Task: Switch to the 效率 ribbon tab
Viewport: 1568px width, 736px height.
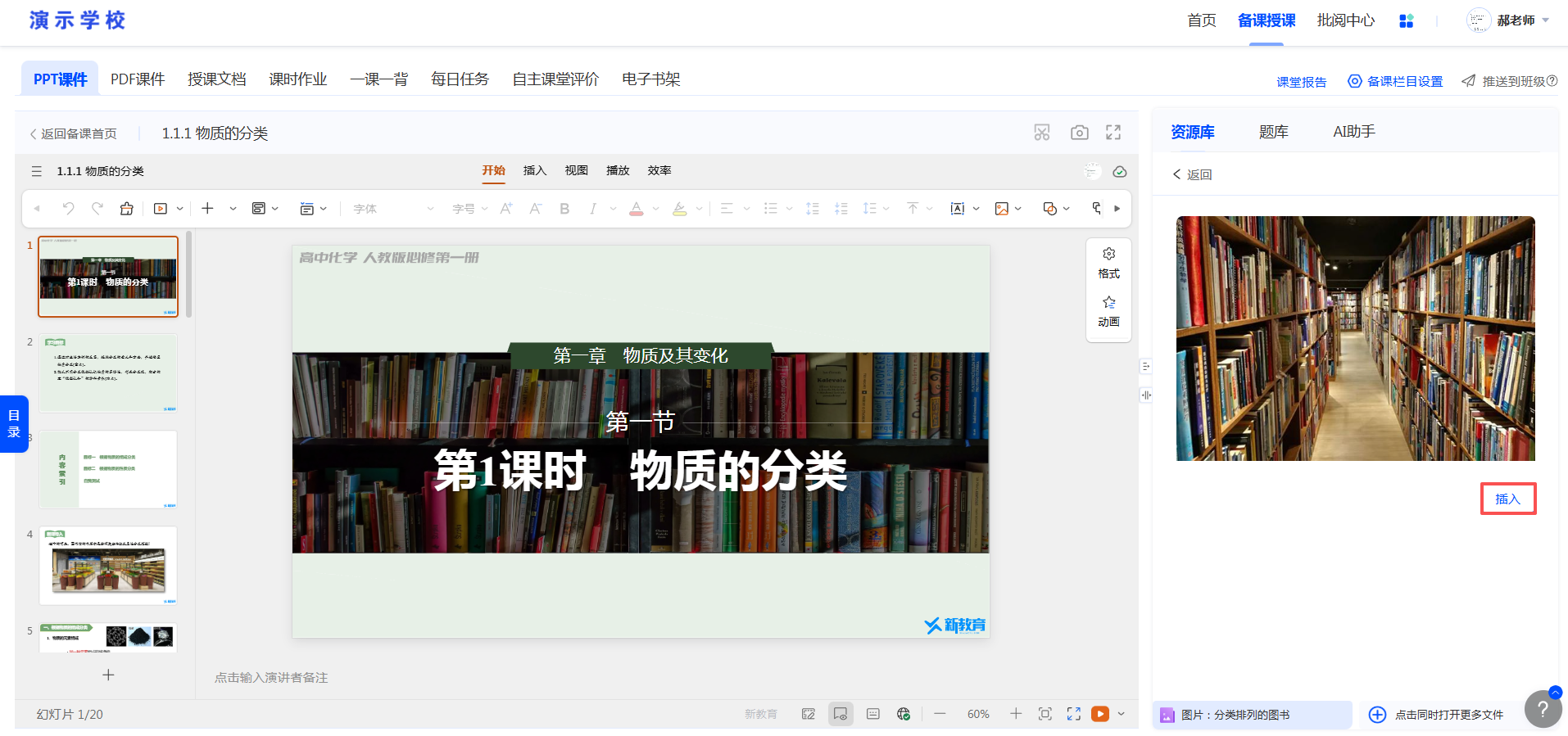Action: pos(659,170)
